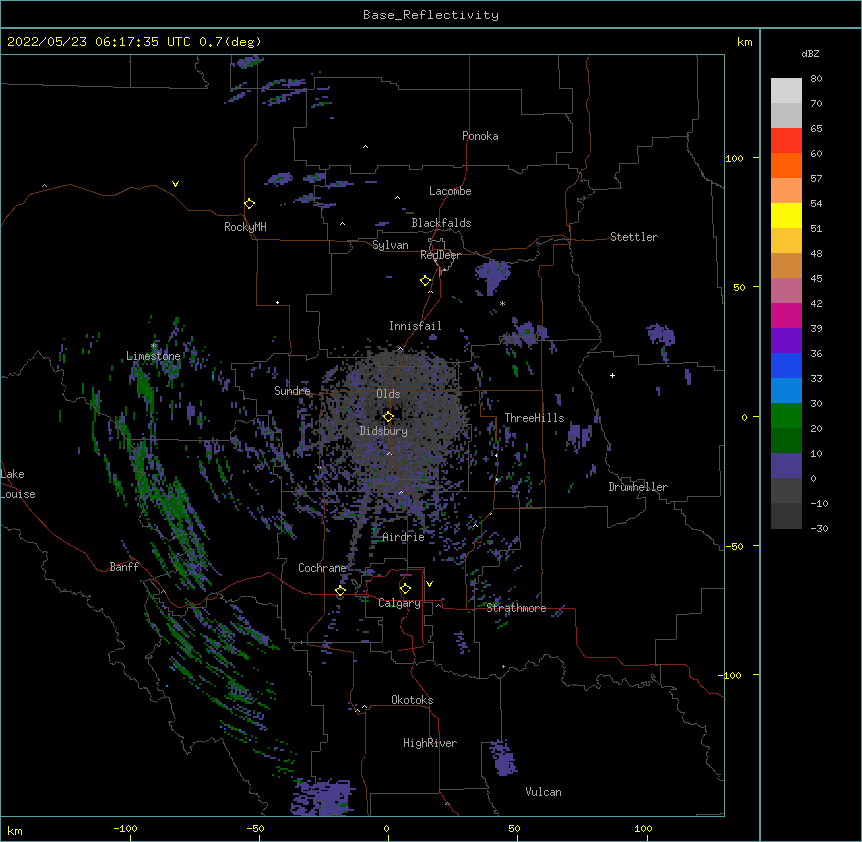Click the green 30 dBZ legend swatch
This screenshot has height=842, width=862.
point(786,416)
